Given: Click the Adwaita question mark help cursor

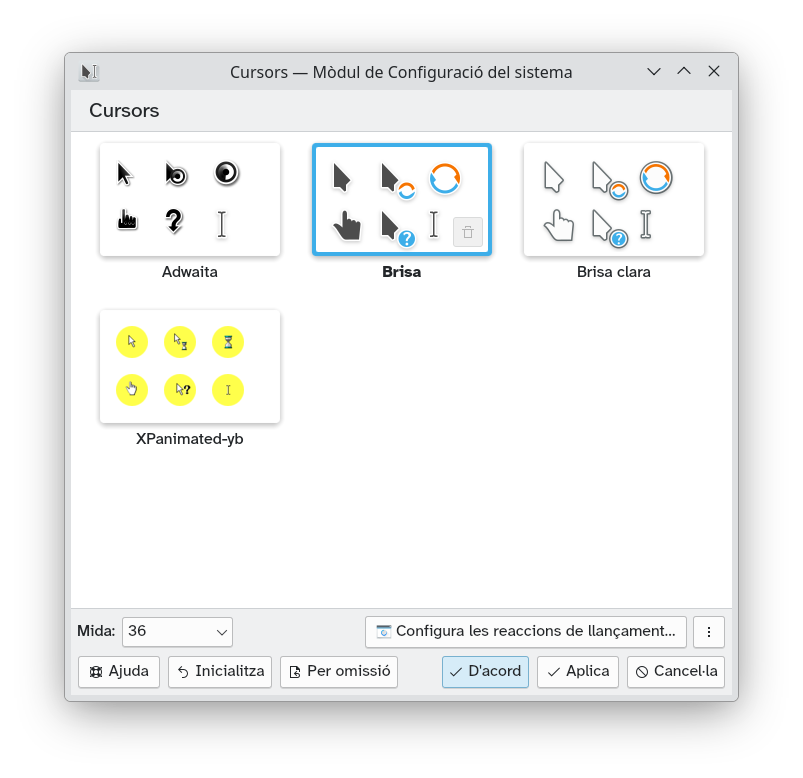Looking at the screenshot, I should coord(174,221).
